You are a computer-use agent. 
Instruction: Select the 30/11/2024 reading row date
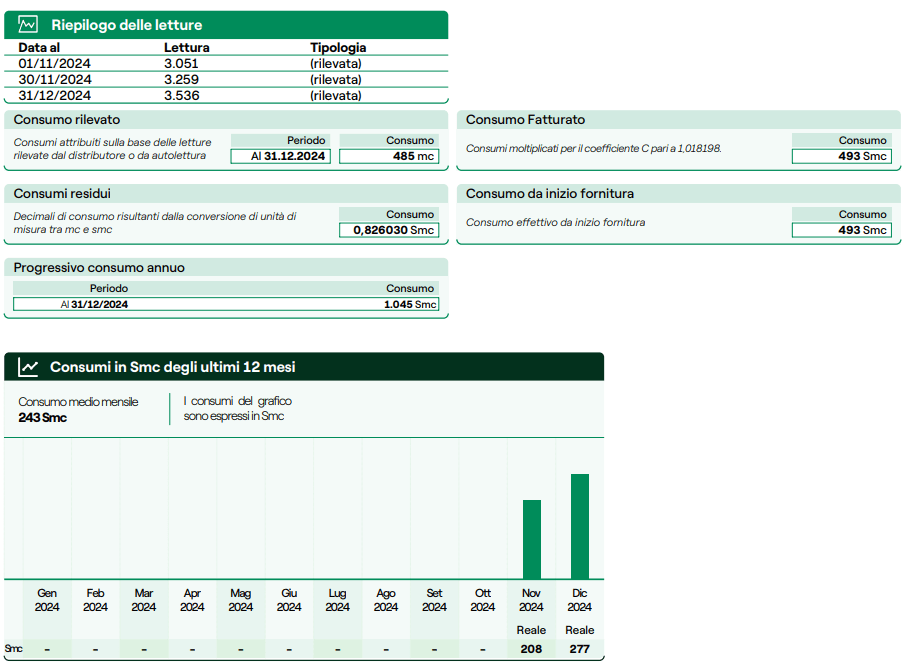[x=54, y=79]
